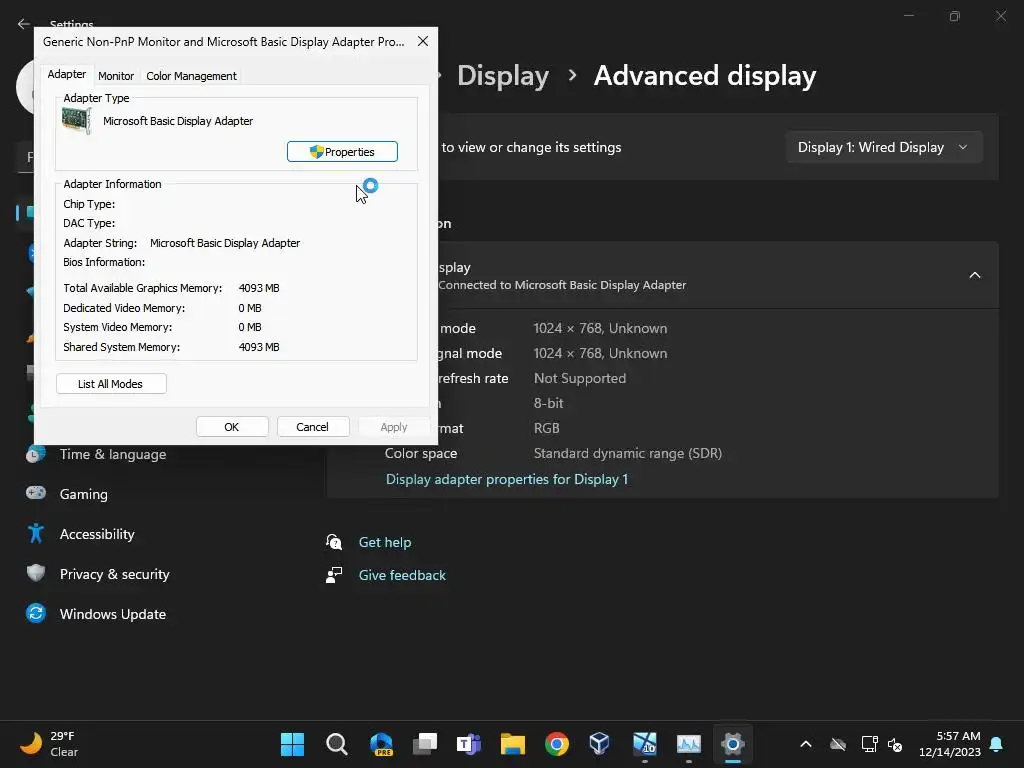Open the Display 1: Wired Display dropdown
This screenshot has height=768, width=1024.
click(884, 147)
